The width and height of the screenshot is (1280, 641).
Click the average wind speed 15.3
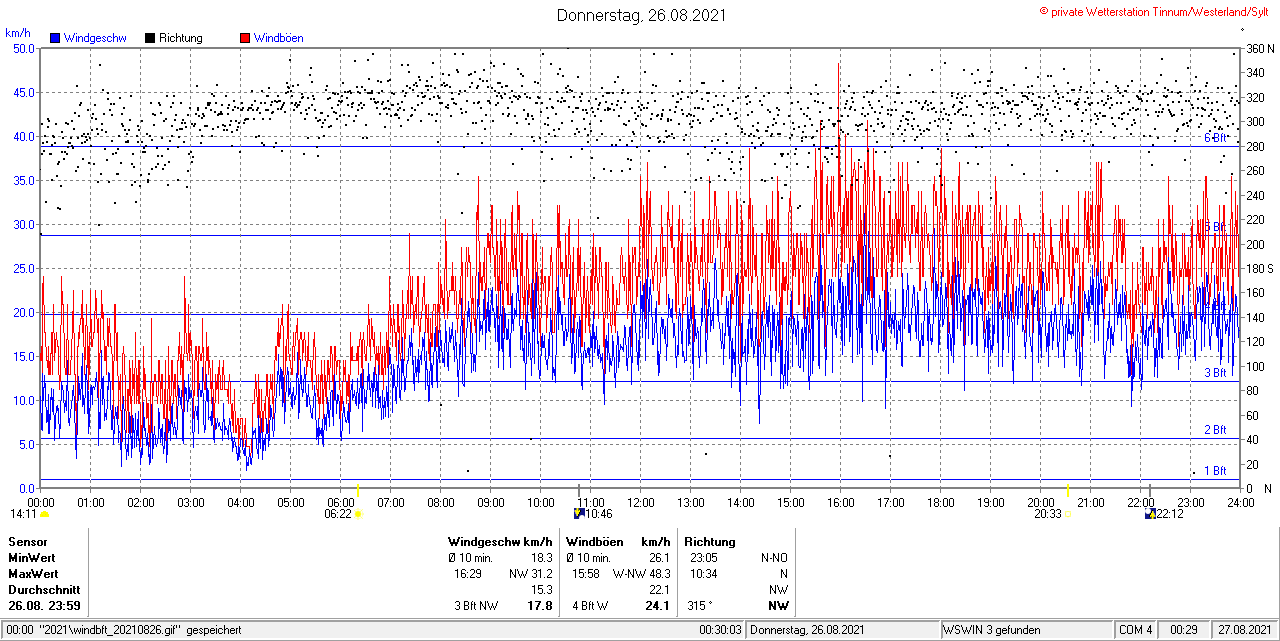coord(542,590)
